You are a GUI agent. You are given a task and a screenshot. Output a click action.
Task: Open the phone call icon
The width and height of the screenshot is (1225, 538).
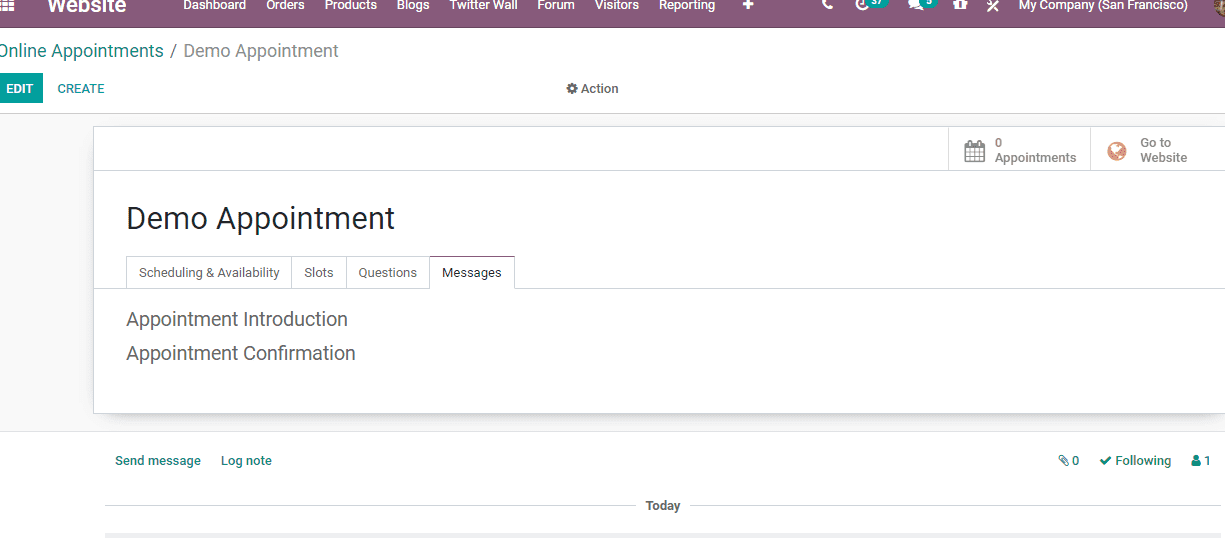pyautogui.click(x=826, y=5)
